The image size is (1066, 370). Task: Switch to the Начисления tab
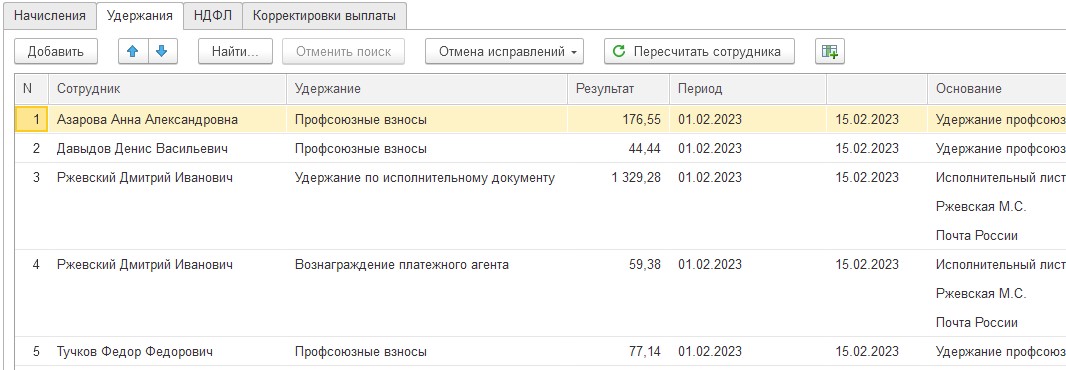point(50,16)
